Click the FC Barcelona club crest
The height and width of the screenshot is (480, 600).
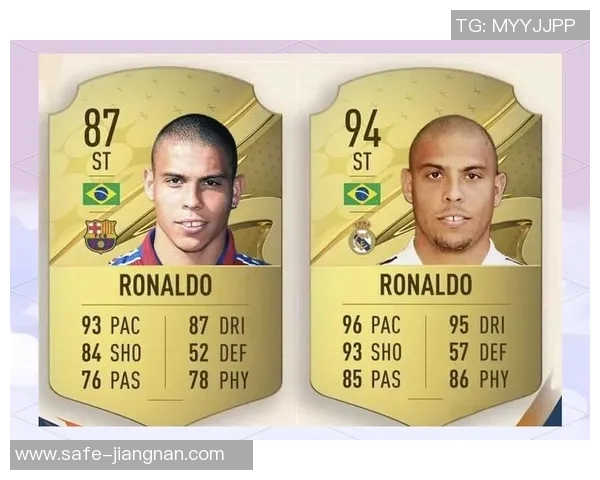point(100,236)
